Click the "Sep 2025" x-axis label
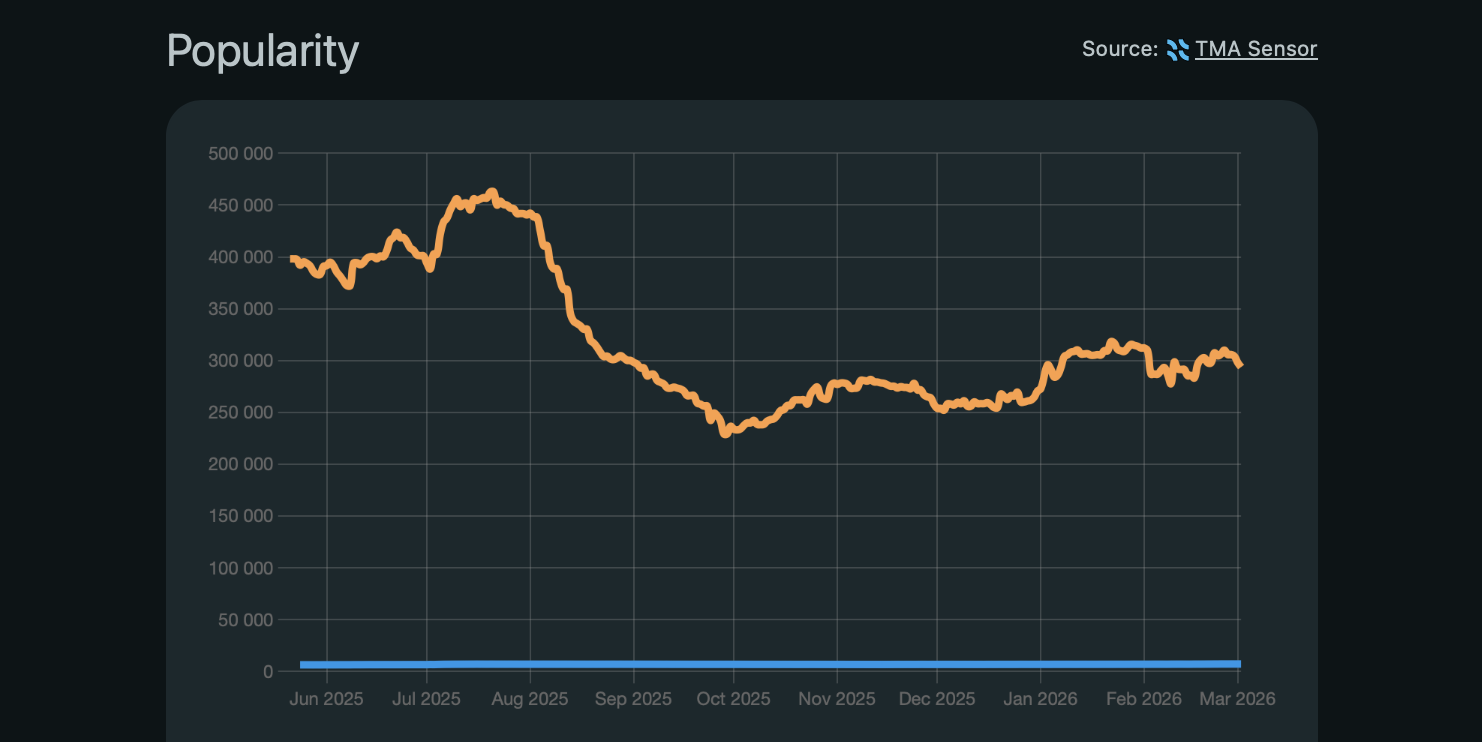 click(x=633, y=699)
